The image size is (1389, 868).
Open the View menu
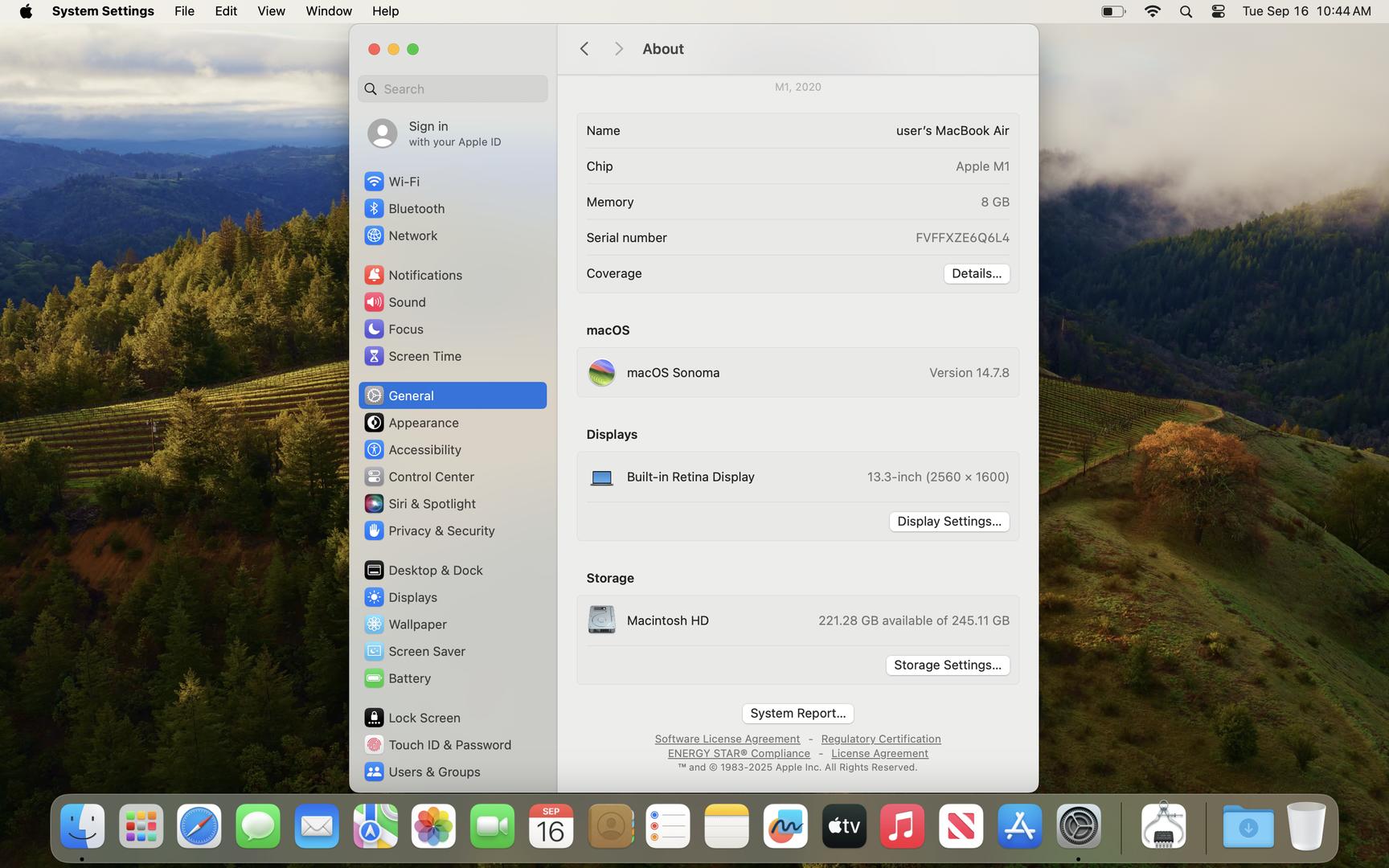point(271,11)
